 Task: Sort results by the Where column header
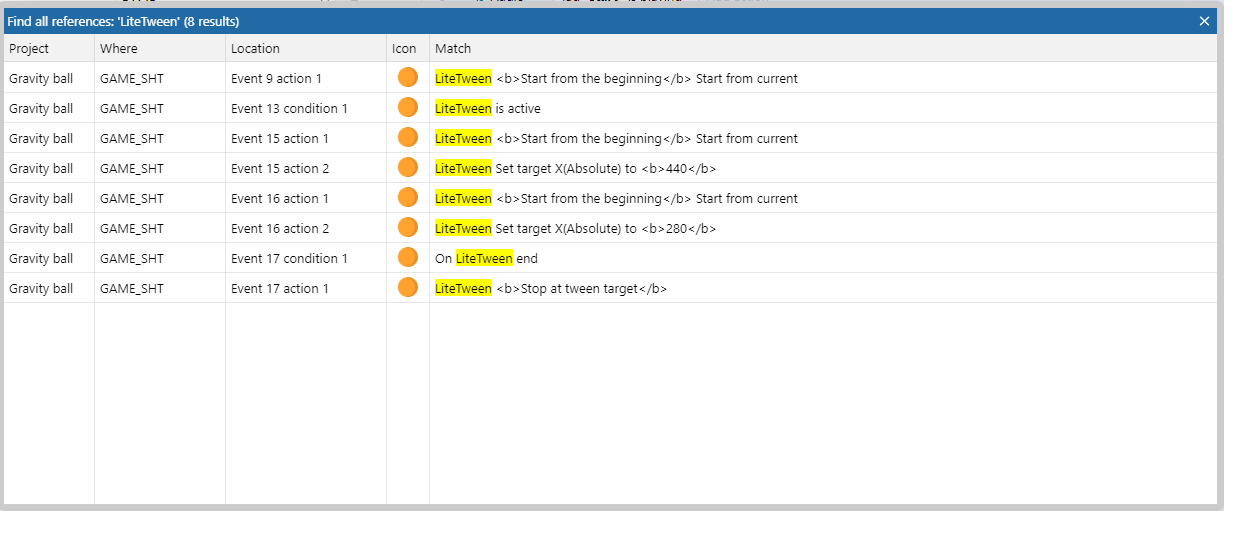pos(119,48)
